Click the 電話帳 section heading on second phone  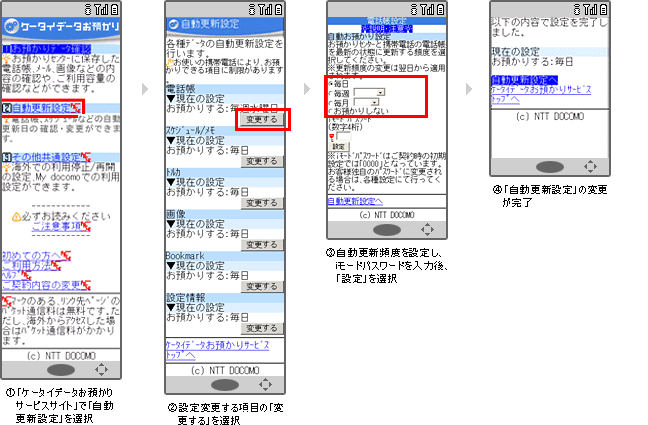pos(181,89)
